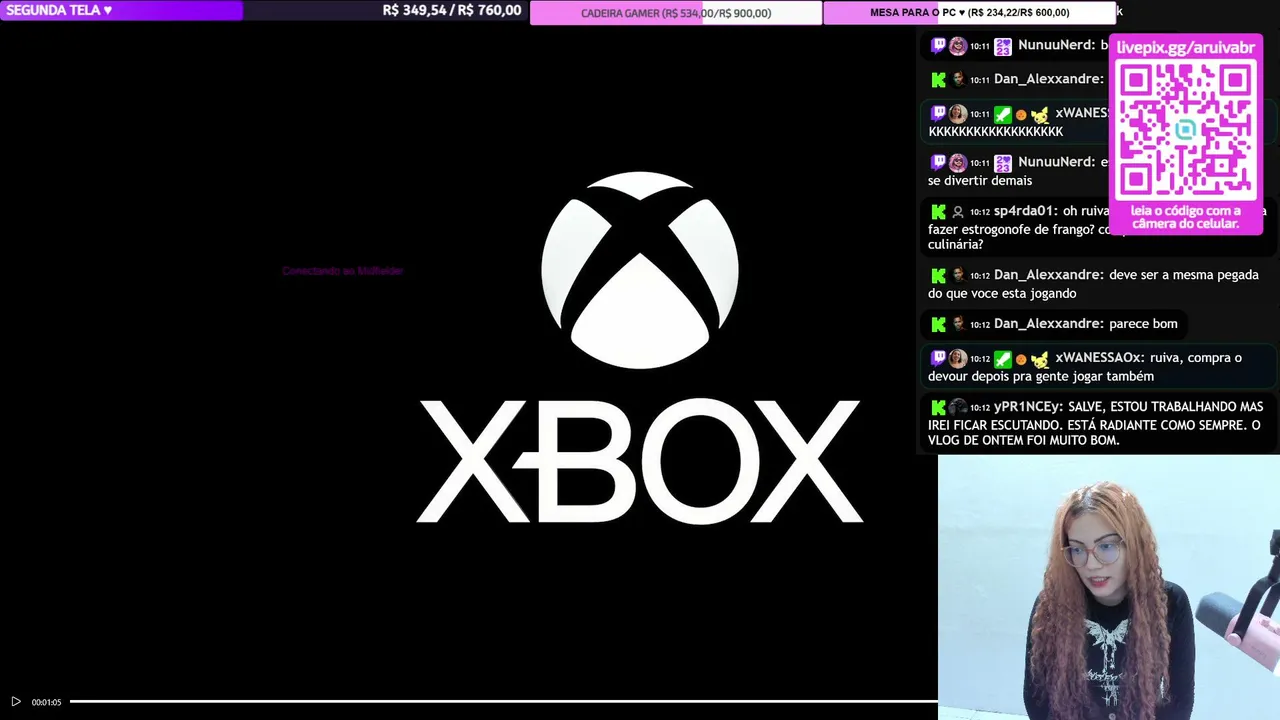
Task: Click the Twitch icon on the 'se divertir demais' message
Action: (x=938, y=162)
